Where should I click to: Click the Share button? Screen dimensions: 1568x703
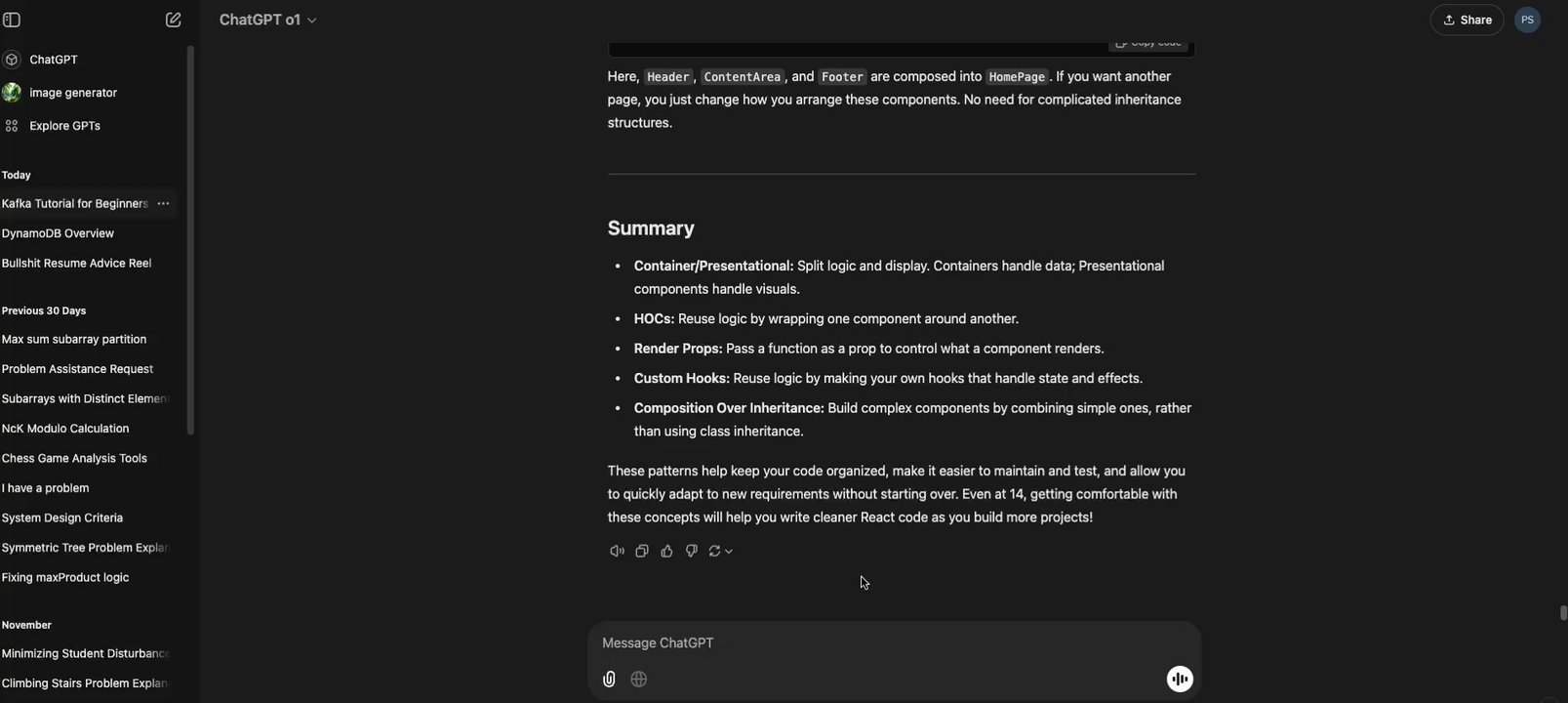[x=1467, y=20]
